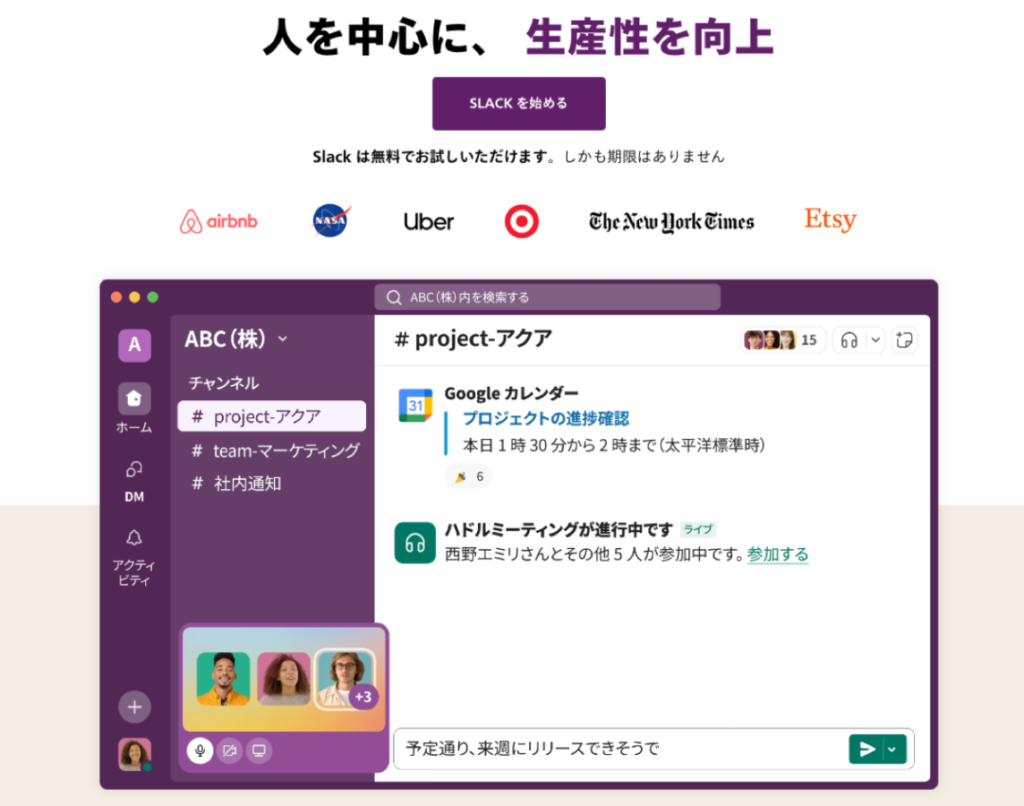The width and height of the screenshot is (1024, 806).
Task: Click the SLACK を始める button
Action: pyautogui.click(x=518, y=103)
